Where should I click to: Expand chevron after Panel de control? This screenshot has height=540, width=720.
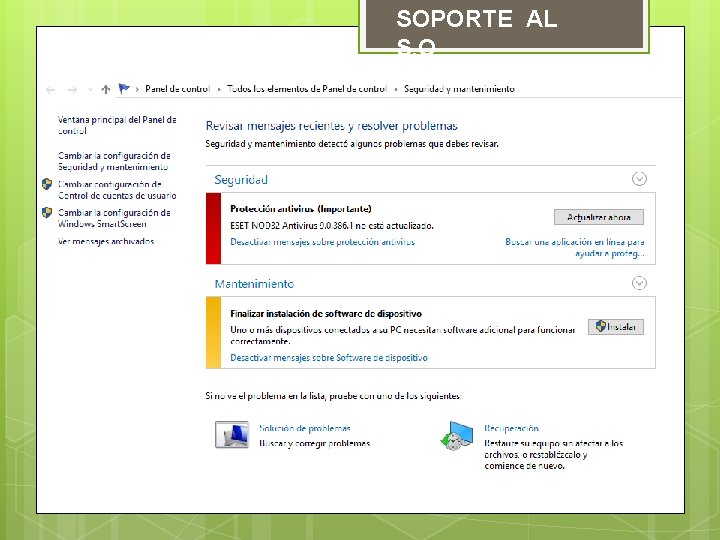click(x=219, y=90)
